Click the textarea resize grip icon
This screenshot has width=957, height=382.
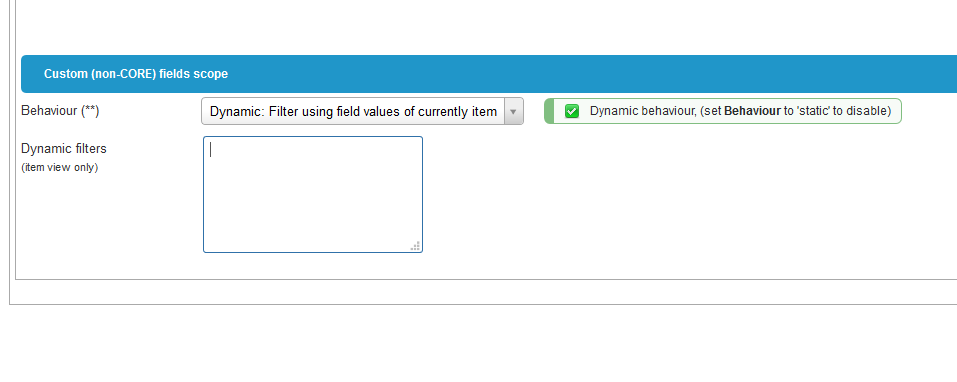(x=415, y=245)
